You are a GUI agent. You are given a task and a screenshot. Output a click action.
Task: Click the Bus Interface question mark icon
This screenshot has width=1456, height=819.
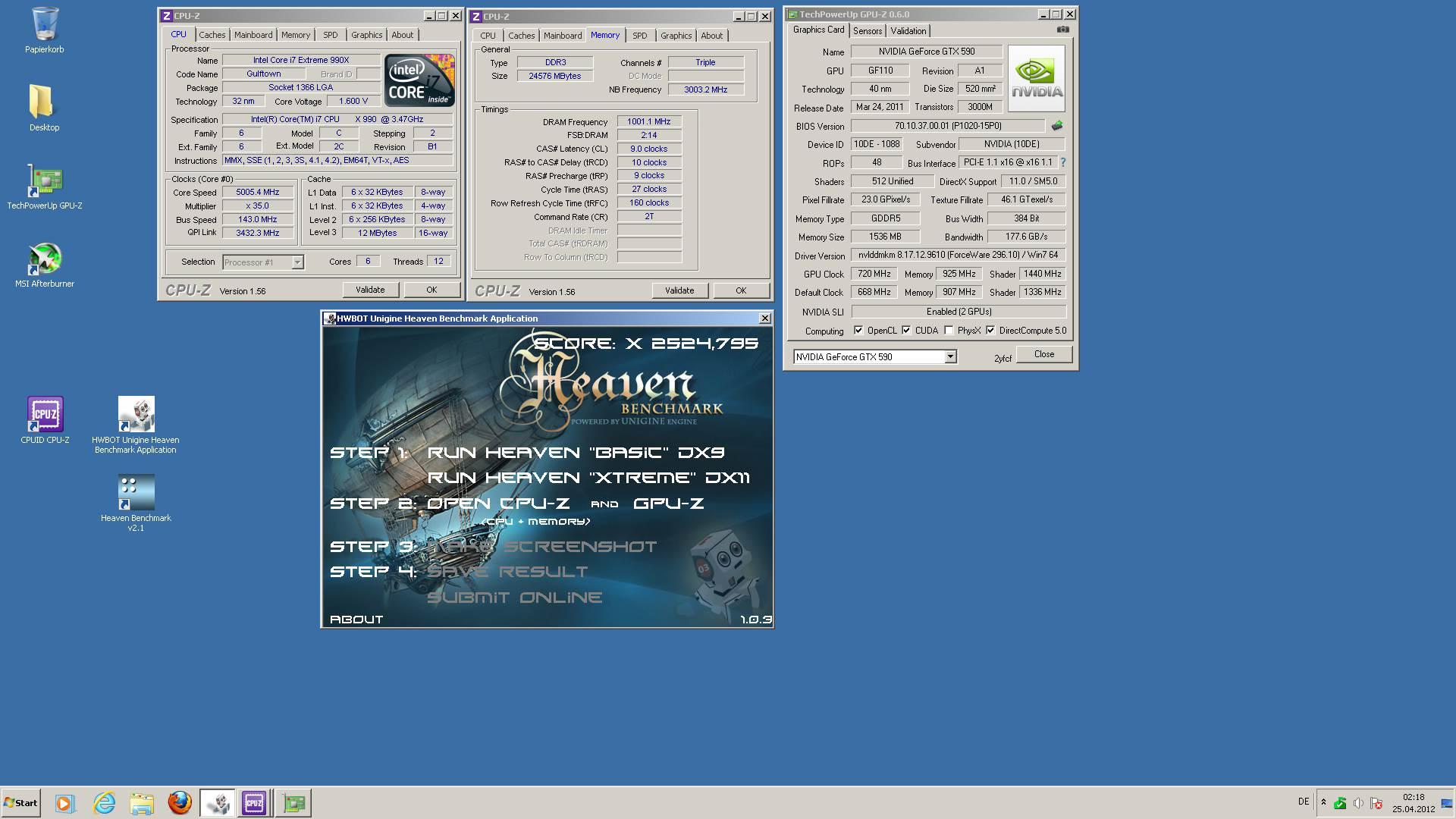point(1062,162)
